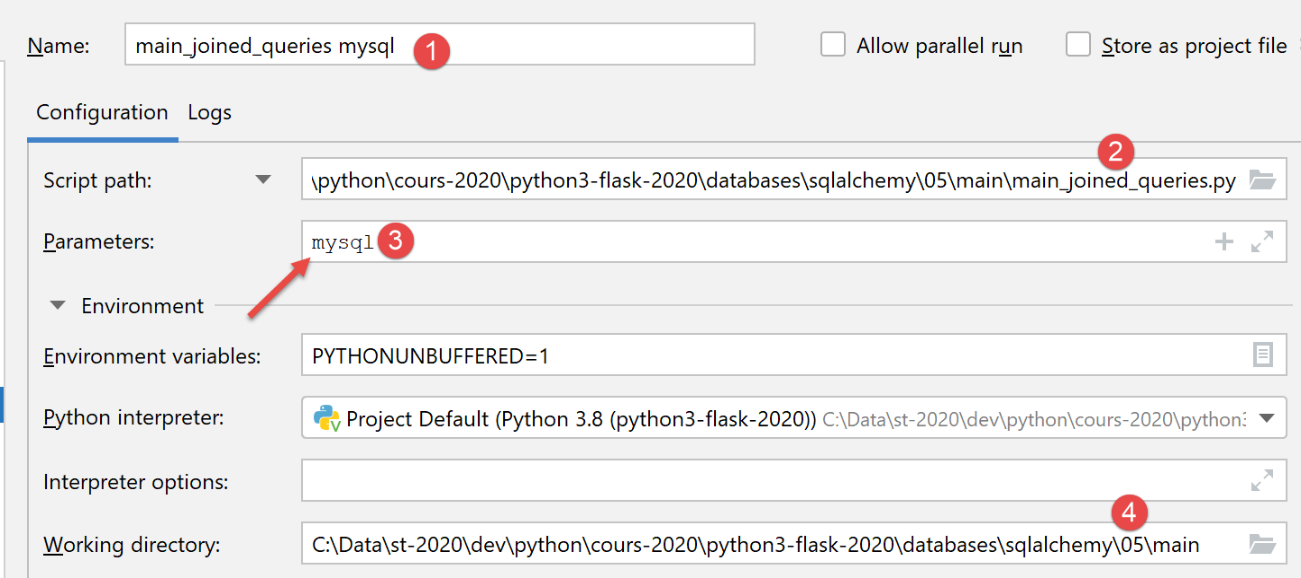
Task: Enable Allow parallel run checkbox
Action: tap(833, 45)
